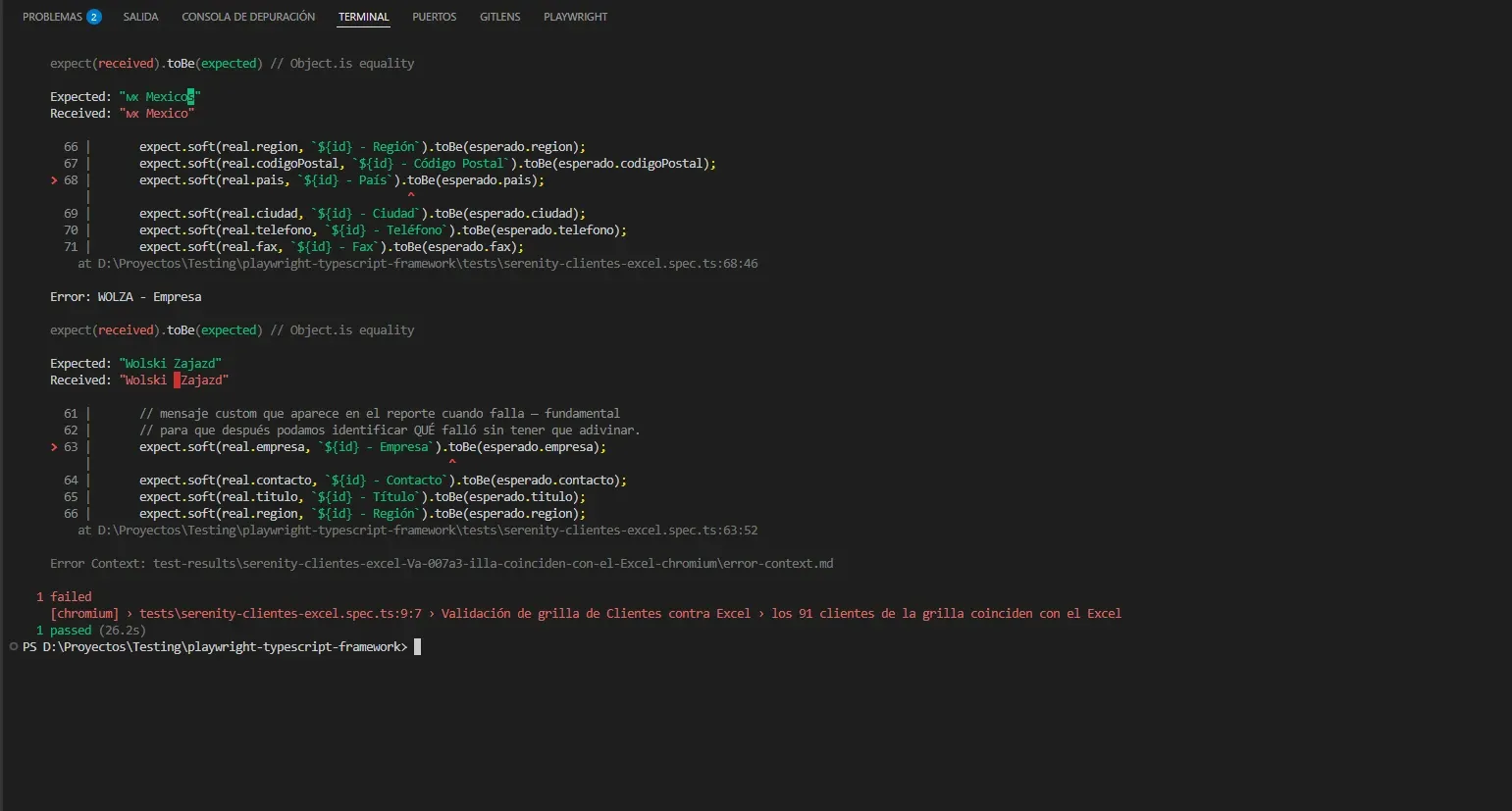Open the GITLENS panel tab
The width and height of the screenshot is (1512, 811).
pos(499,17)
